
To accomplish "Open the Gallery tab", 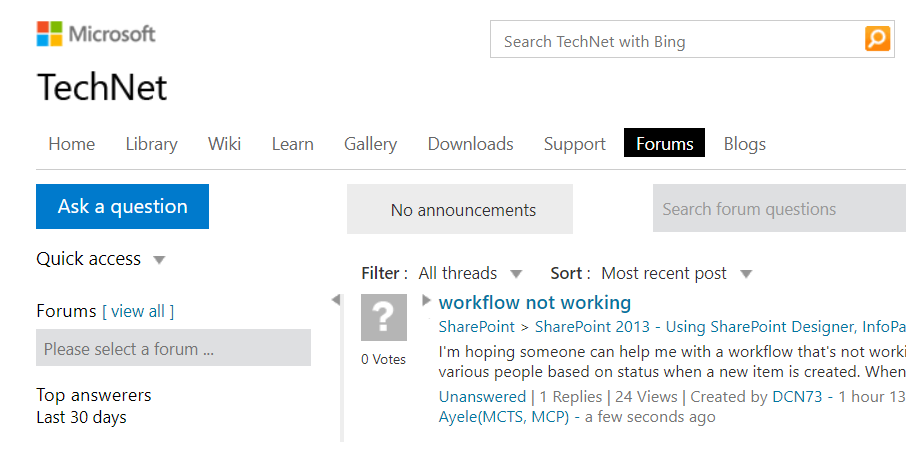I will coord(370,143).
